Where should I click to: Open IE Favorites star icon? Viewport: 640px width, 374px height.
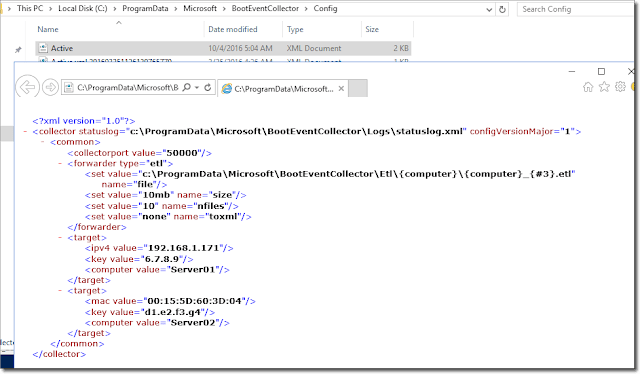pos(604,87)
